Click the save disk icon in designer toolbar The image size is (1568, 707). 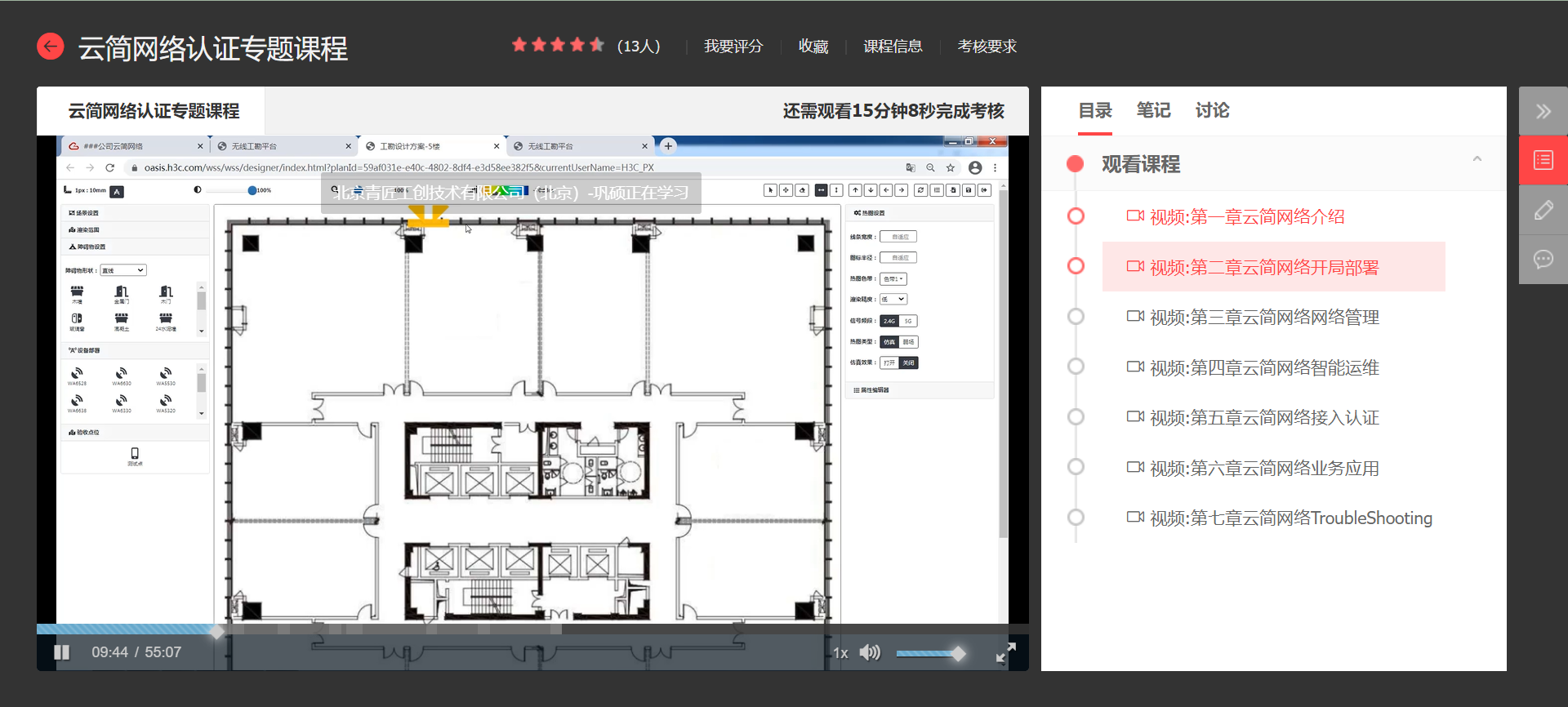click(x=969, y=190)
